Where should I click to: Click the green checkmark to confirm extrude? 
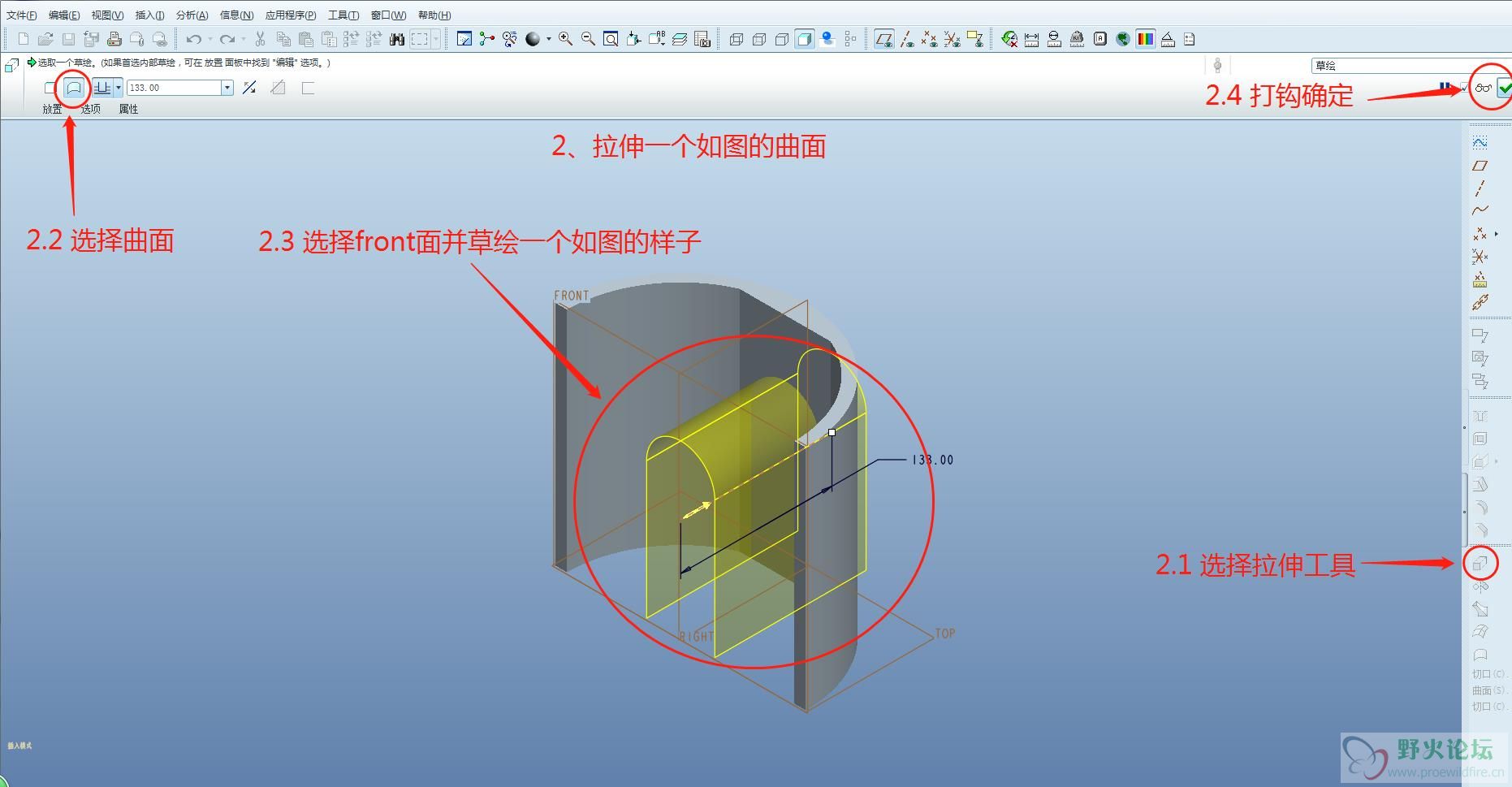[x=1505, y=88]
